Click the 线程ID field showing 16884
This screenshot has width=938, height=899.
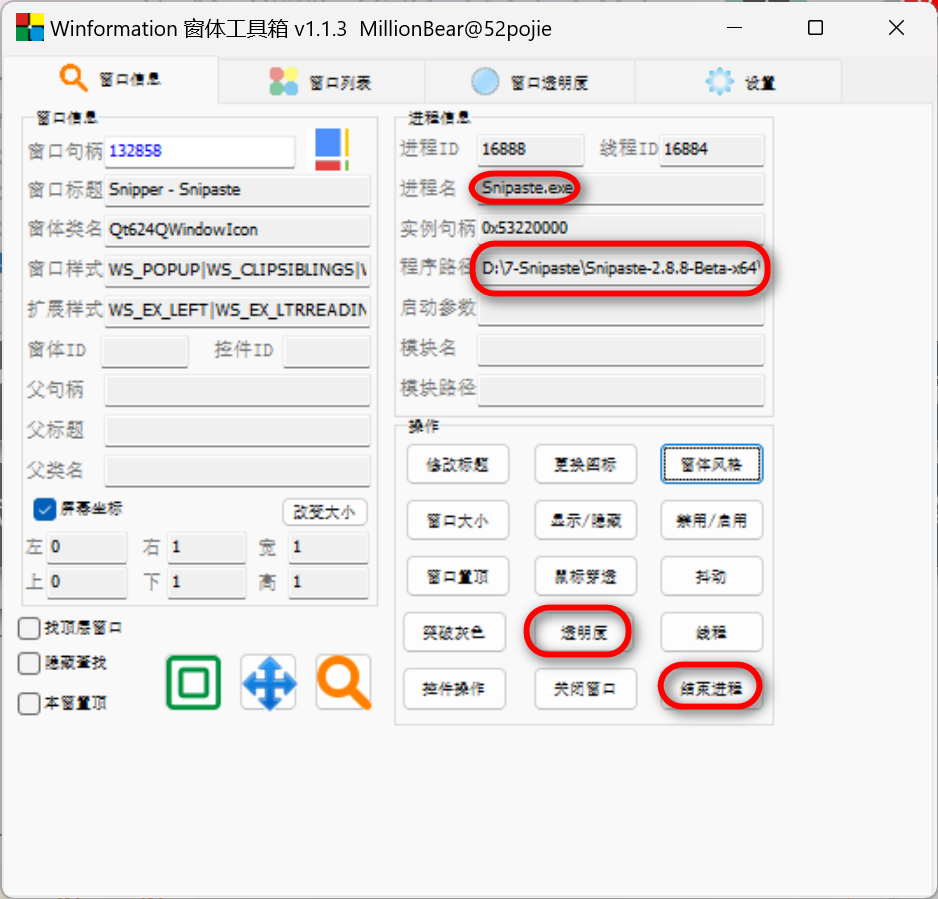point(712,150)
